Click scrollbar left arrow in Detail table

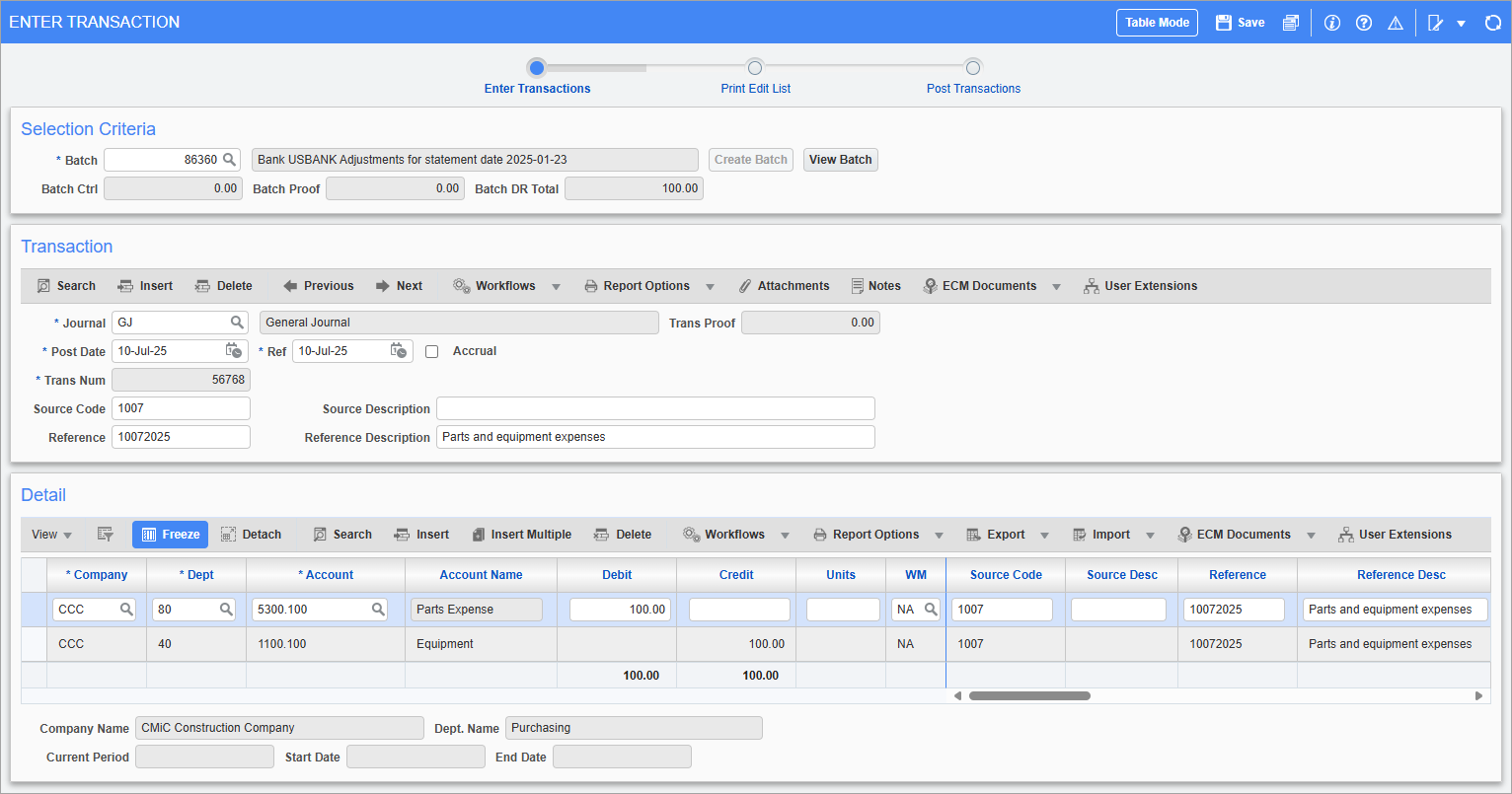point(956,695)
